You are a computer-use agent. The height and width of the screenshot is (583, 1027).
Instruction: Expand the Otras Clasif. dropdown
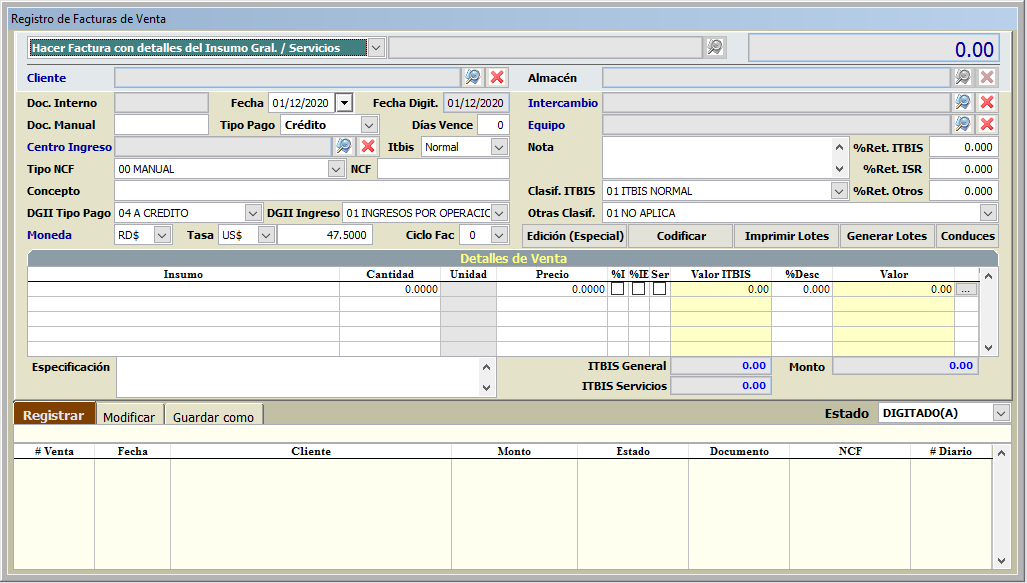(988, 213)
